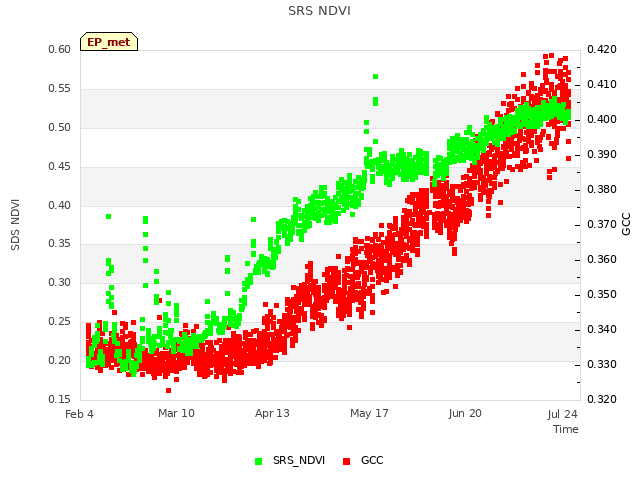Click the 0.330 right axis value
The image size is (640, 480).
coord(602,364)
